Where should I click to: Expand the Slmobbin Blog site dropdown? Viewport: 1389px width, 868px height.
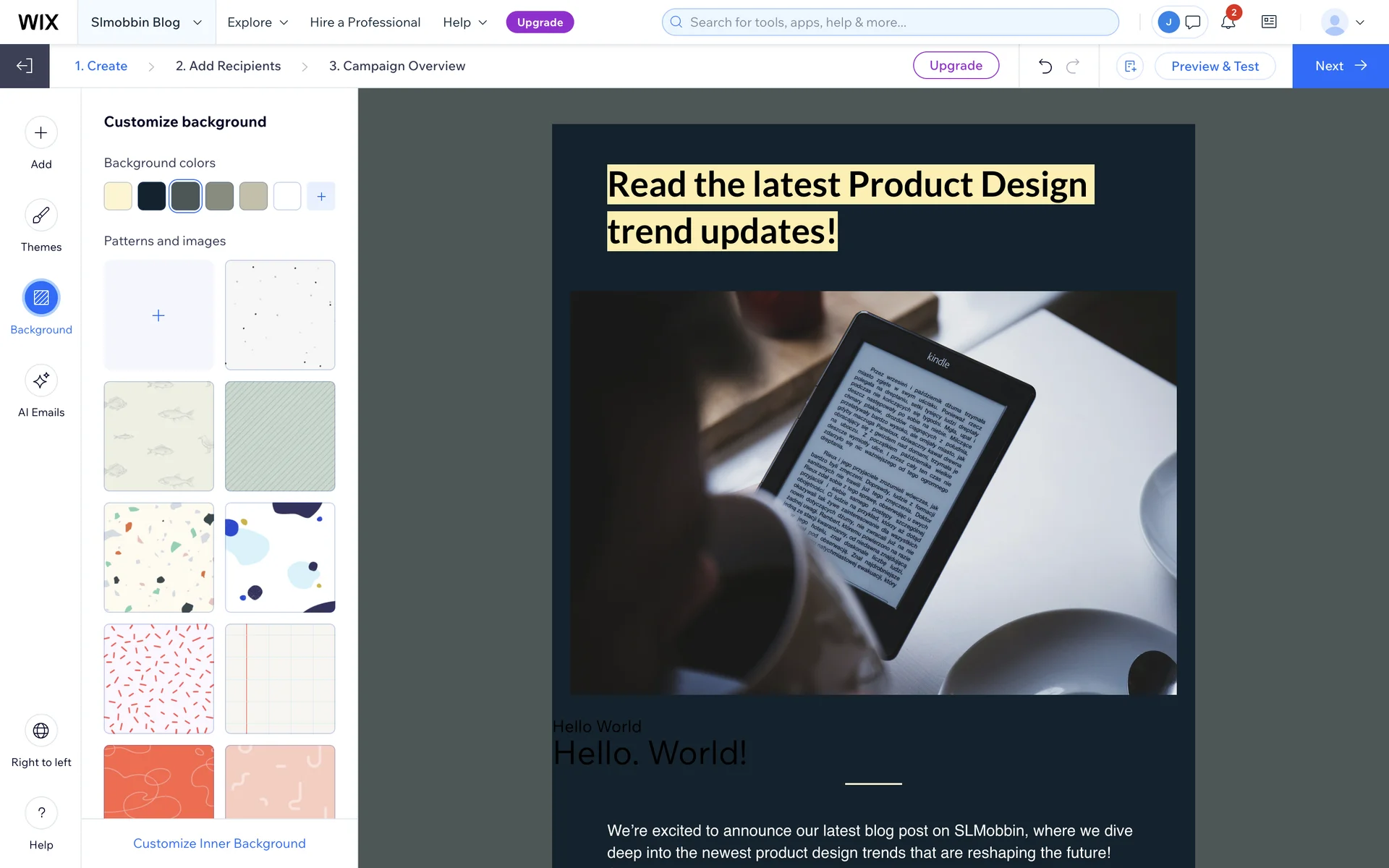(146, 22)
